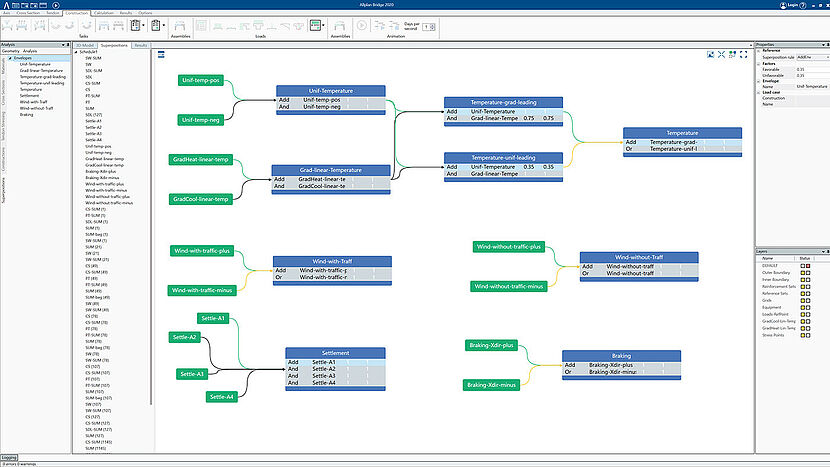The width and height of the screenshot is (830, 467).
Task: Open the Superposition rule dropdown
Action: (x=811, y=58)
